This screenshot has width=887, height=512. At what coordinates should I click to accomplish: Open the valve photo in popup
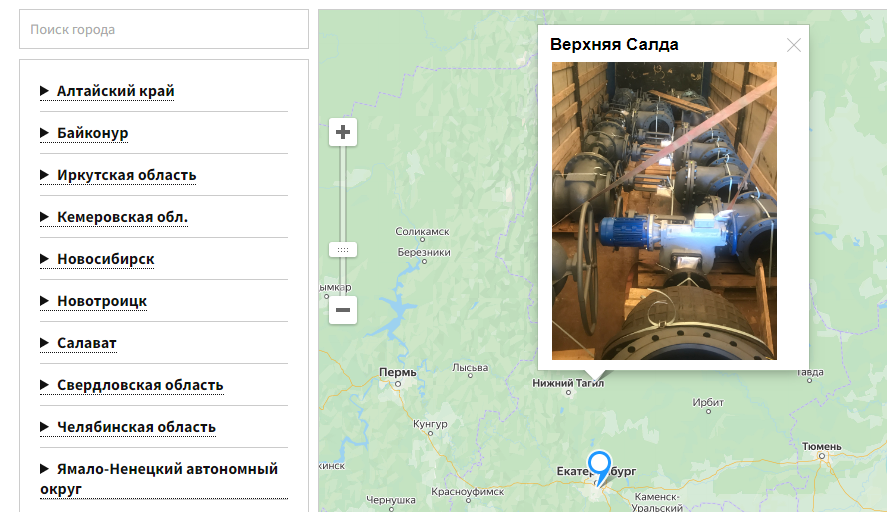click(x=664, y=211)
